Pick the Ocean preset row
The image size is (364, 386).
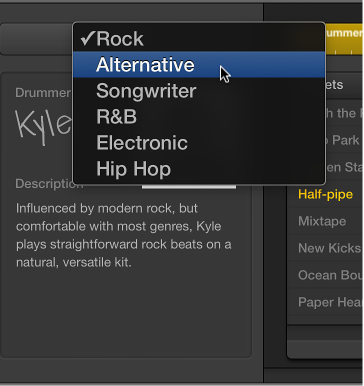point(325,275)
